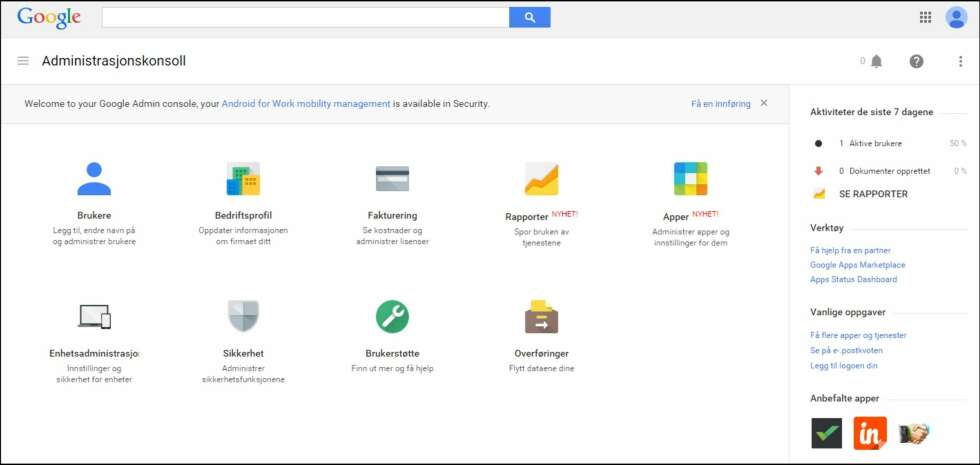Open the help question mark icon
Image resolution: width=980 pixels, height=465 pixels.
pyautogui.click(x=916, y=61)
